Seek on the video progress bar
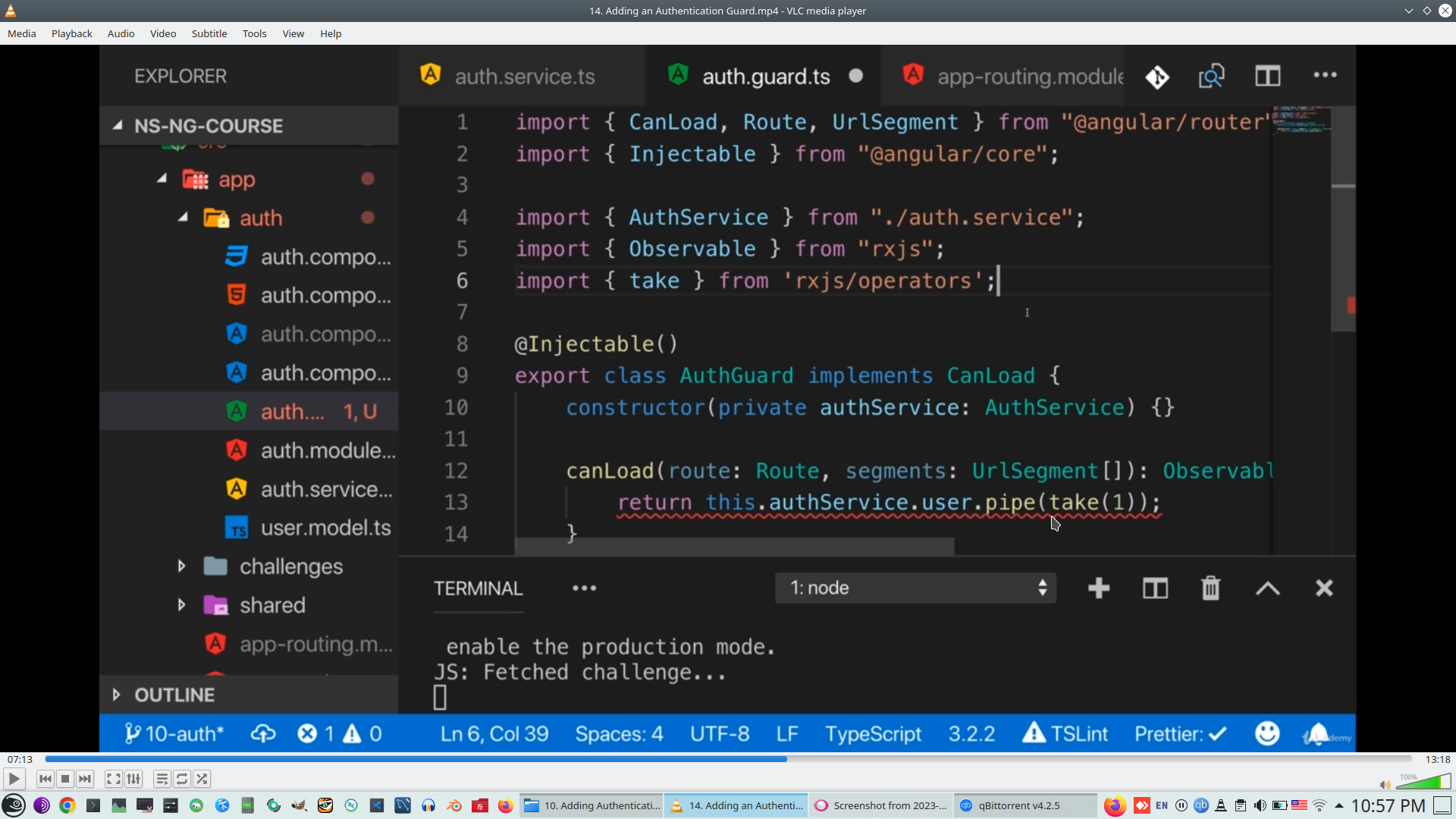Viewport: 1456px width, 819px height. (x=728, y=759)
